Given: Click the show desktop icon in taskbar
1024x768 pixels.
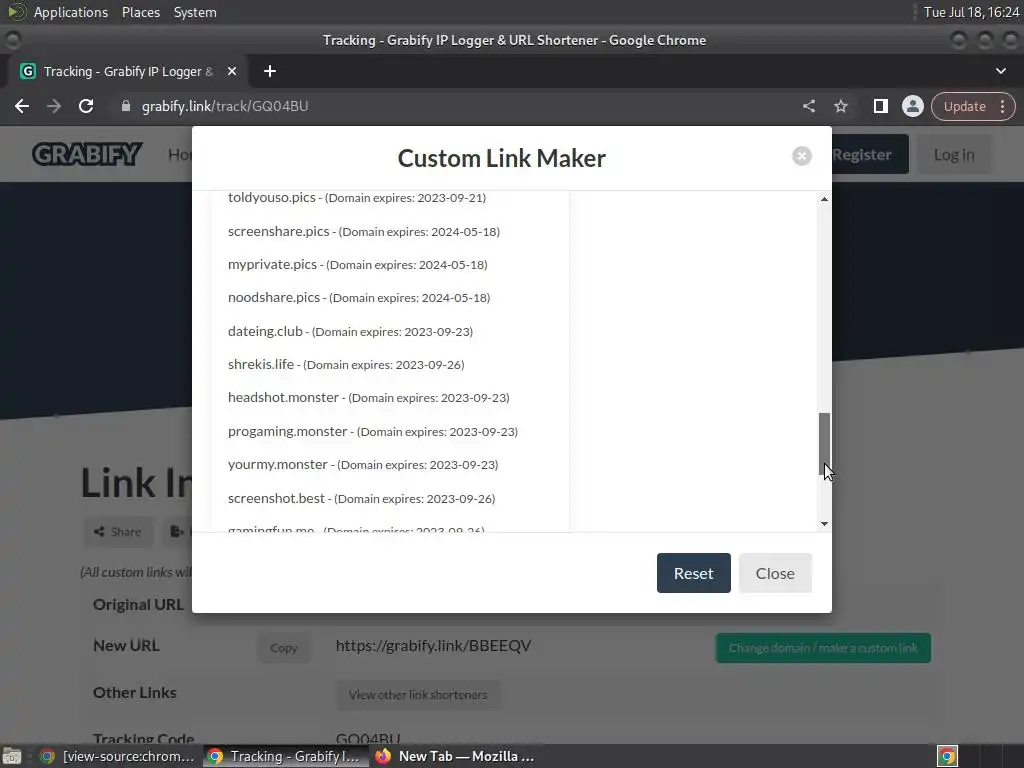Looking at the screenshot, I should click(12, 756).
